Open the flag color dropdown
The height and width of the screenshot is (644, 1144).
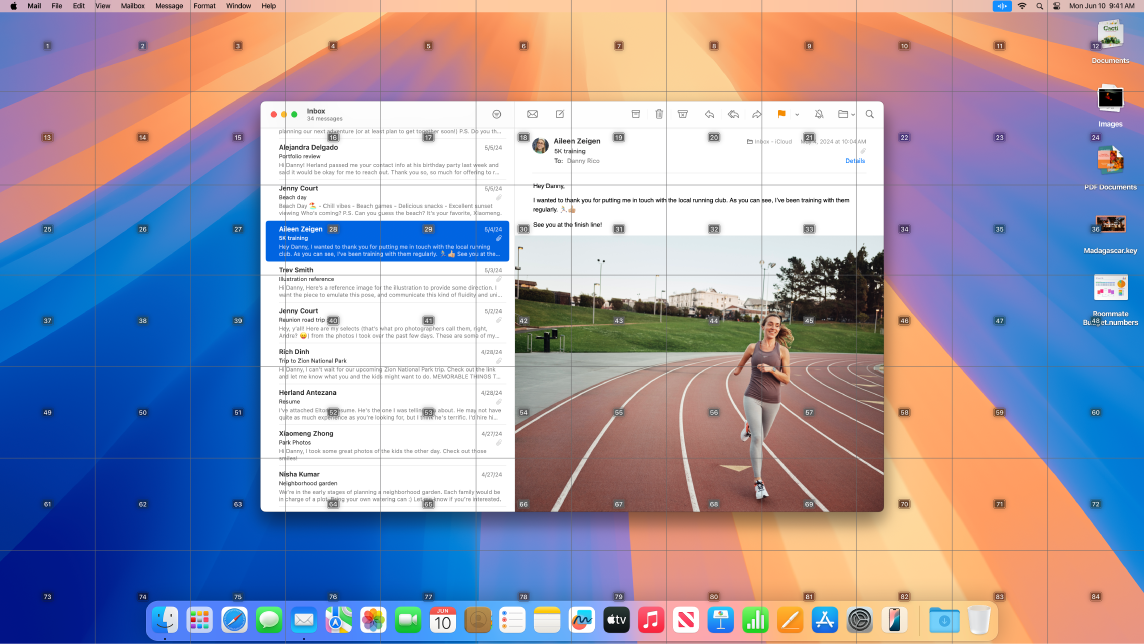tap(797, 114)
